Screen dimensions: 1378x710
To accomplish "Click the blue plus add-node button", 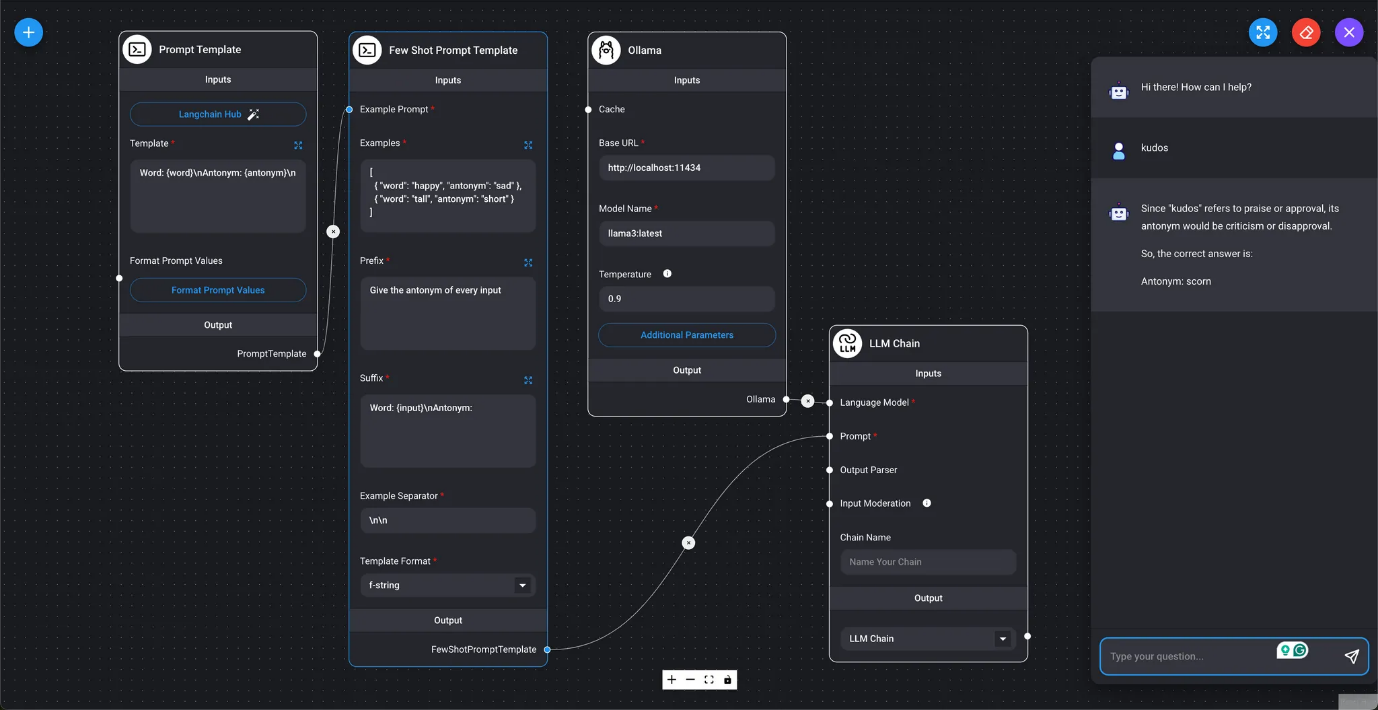I will point(28,32).
